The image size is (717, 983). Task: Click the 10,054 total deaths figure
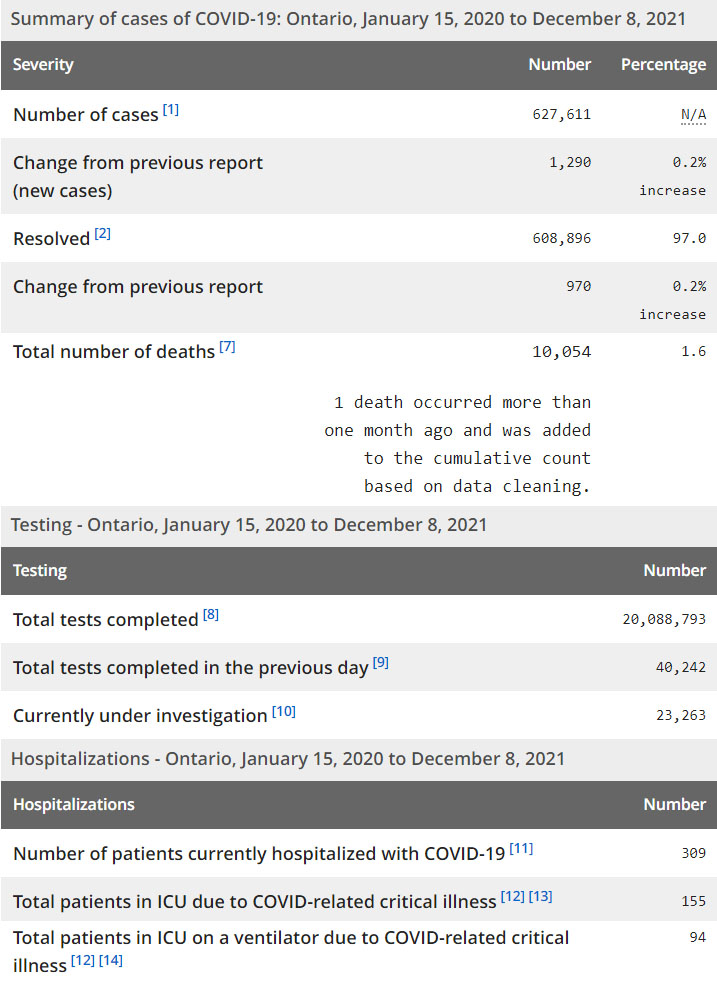click(561, 352)
